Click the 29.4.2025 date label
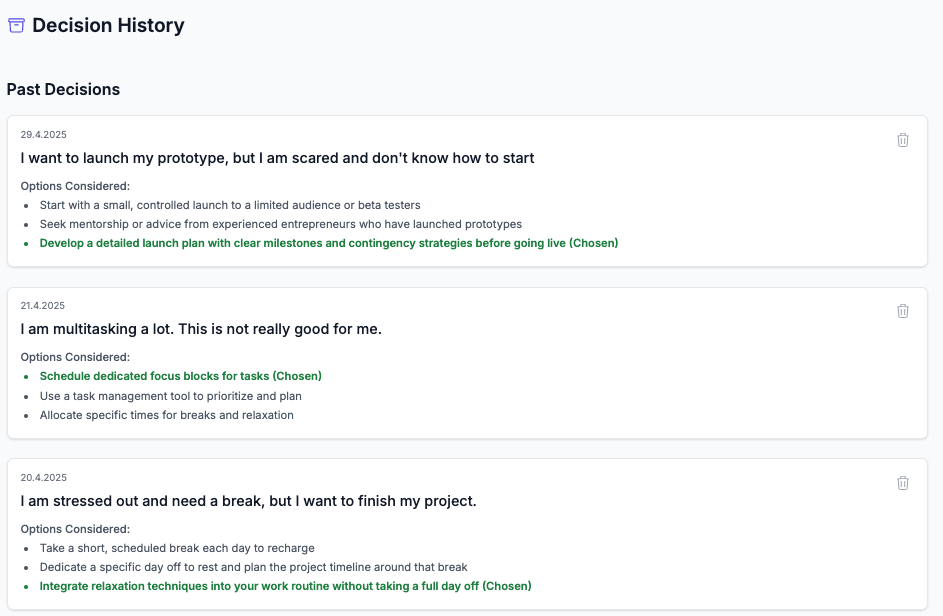This screenshot has width=943, height=616. pyautogui.click(x=43, y=135)
